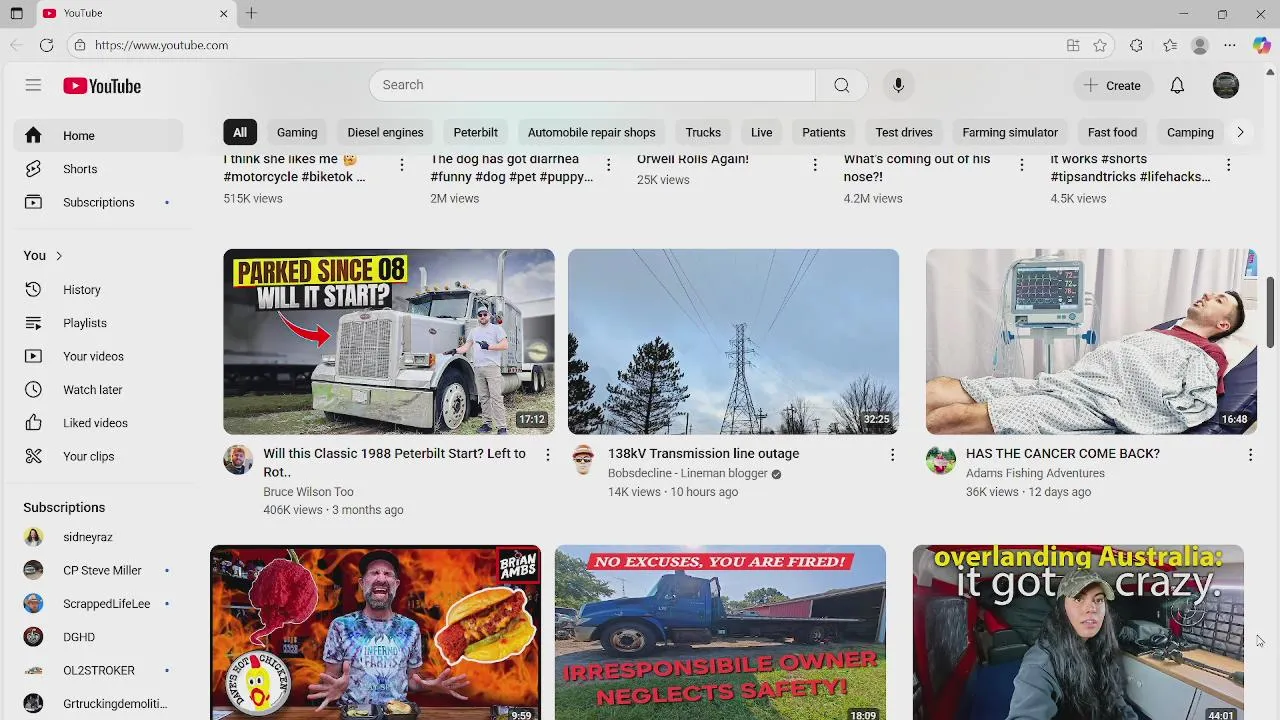Open browser Settings and more menu
1280x720 pixels.
point(1230,45)
